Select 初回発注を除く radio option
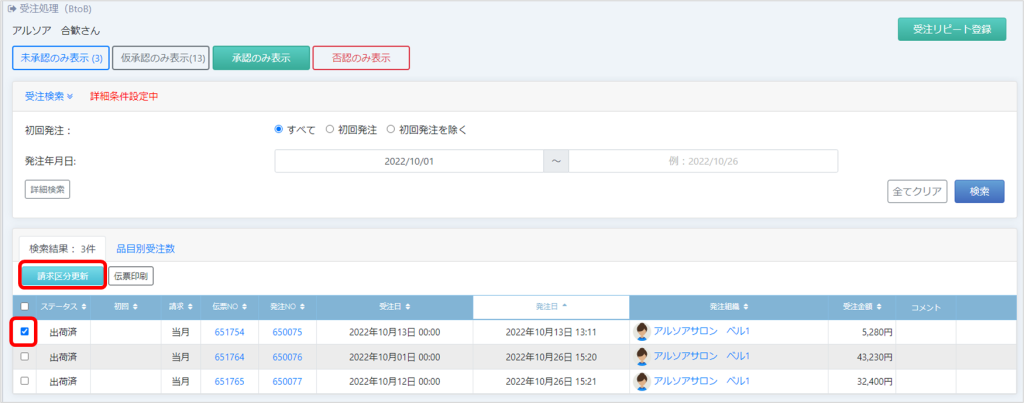Viewport: 1024px width, 403px height. click(x=392, y=129)
